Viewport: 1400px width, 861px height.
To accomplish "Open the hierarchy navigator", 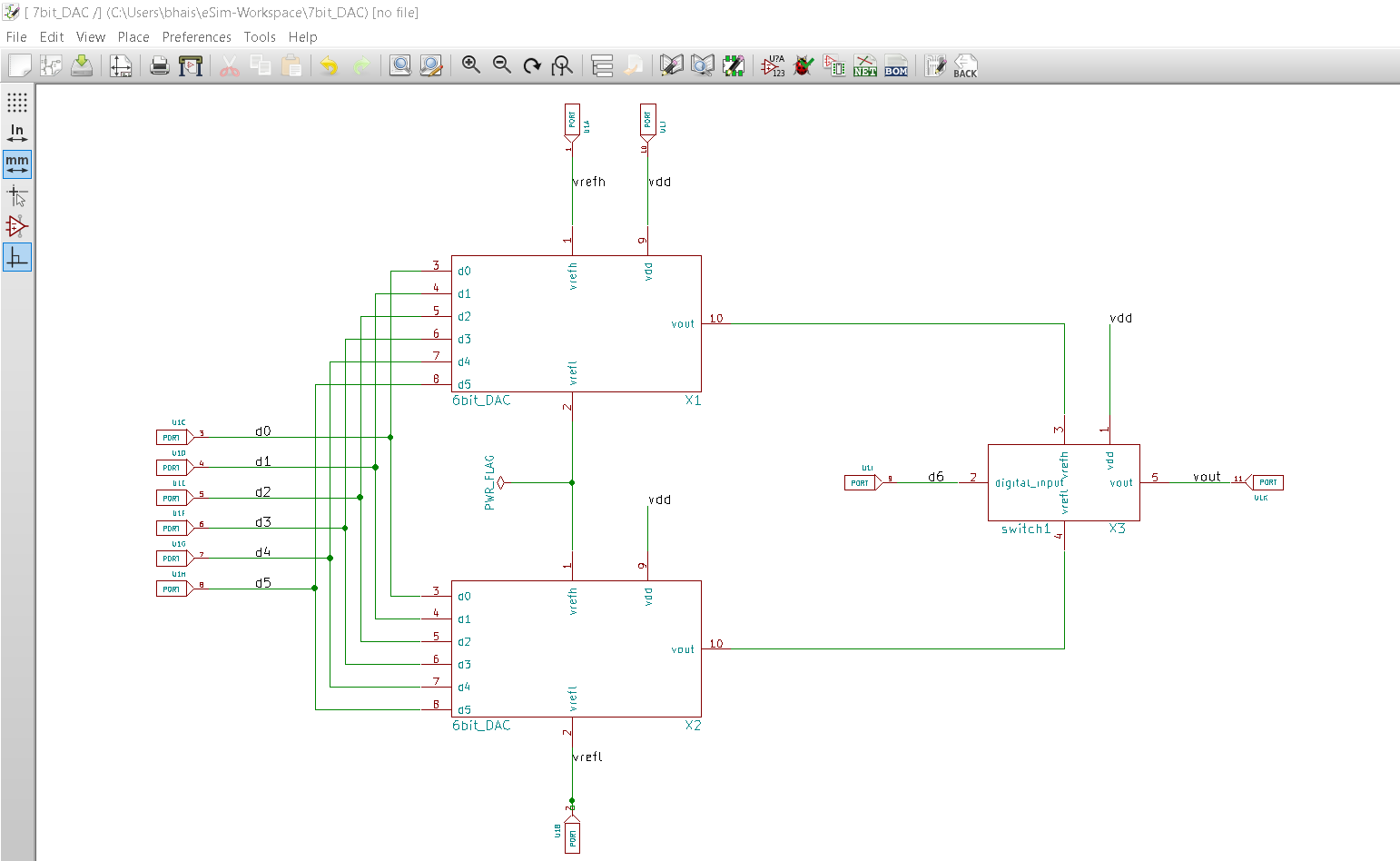I will point(602,64).
